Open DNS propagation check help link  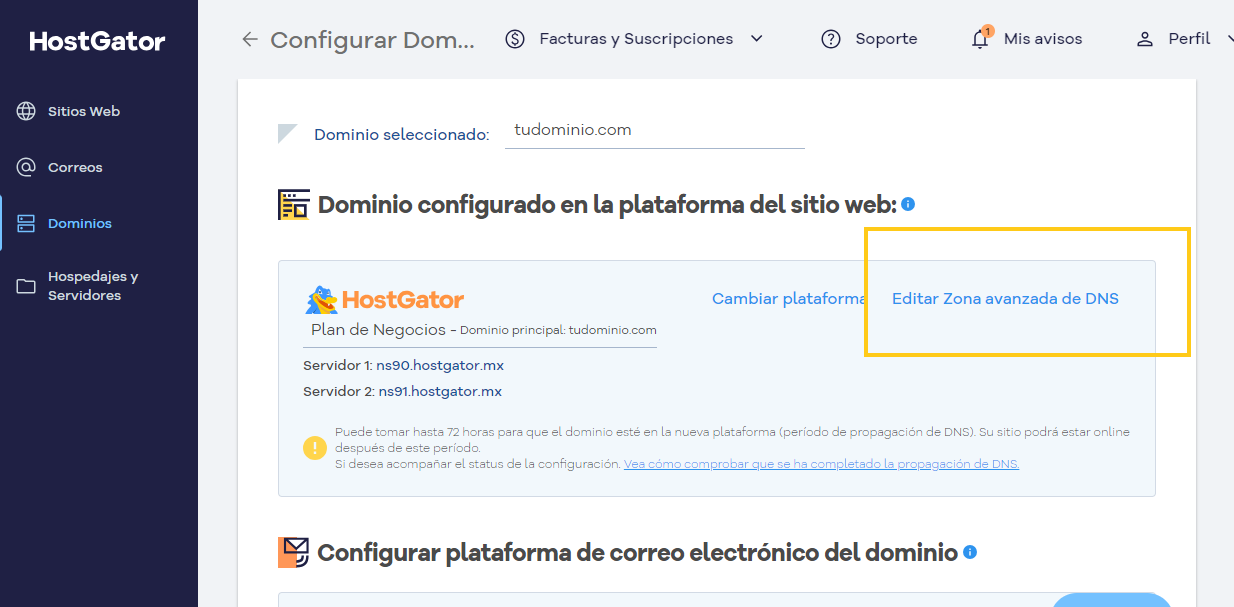coord(821,464)
